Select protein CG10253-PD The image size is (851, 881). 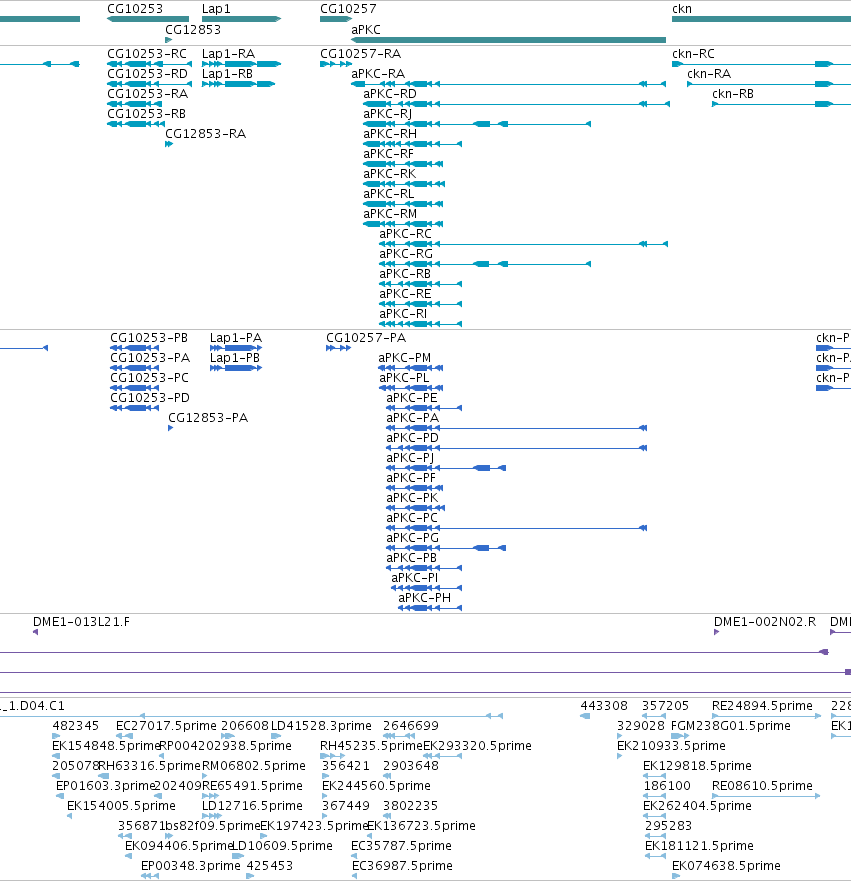click(135, 408)
